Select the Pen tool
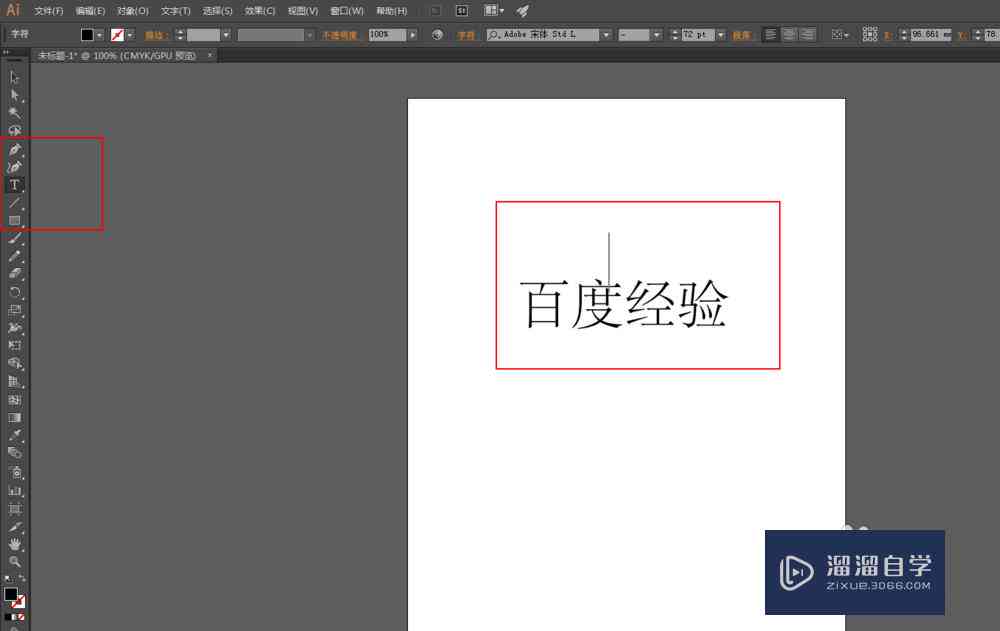The height and width of the screenshot is (631, 1000). pos(14,149)
